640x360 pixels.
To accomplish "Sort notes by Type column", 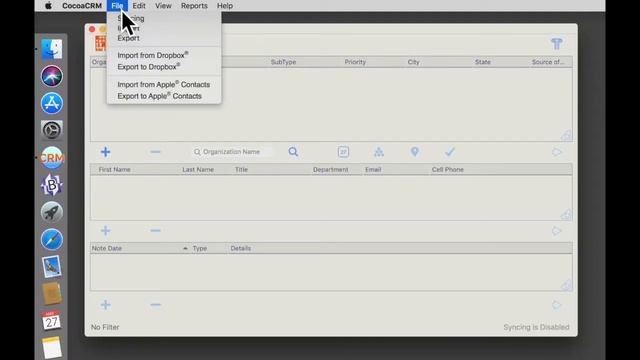I will click(x=200, y=248).
